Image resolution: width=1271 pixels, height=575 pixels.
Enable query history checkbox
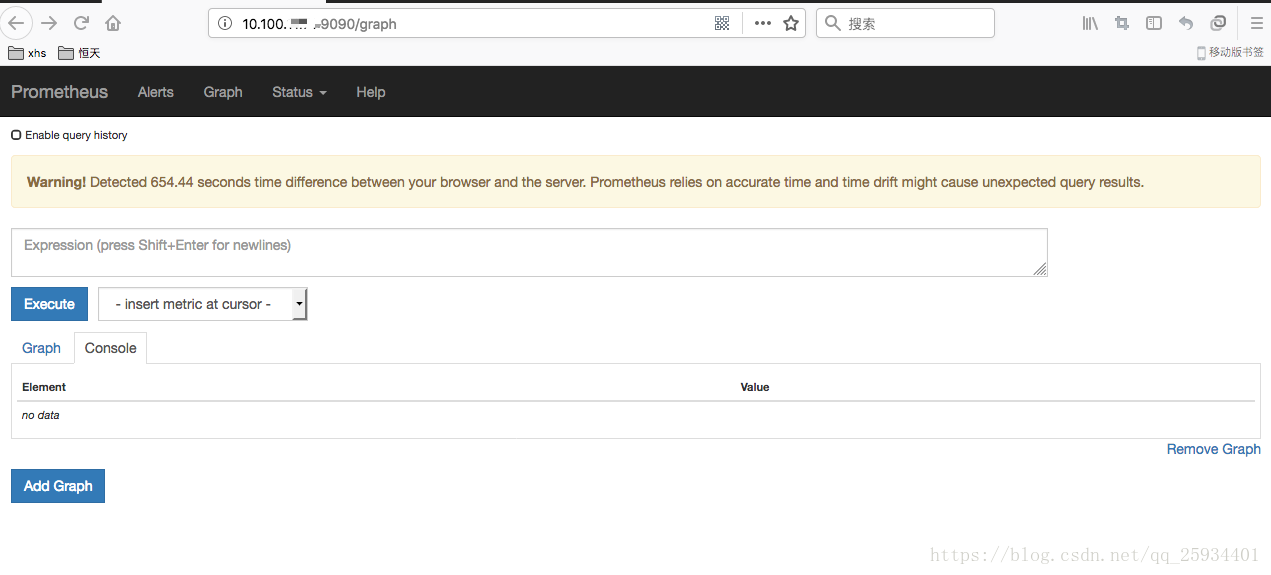coord(16,135)
